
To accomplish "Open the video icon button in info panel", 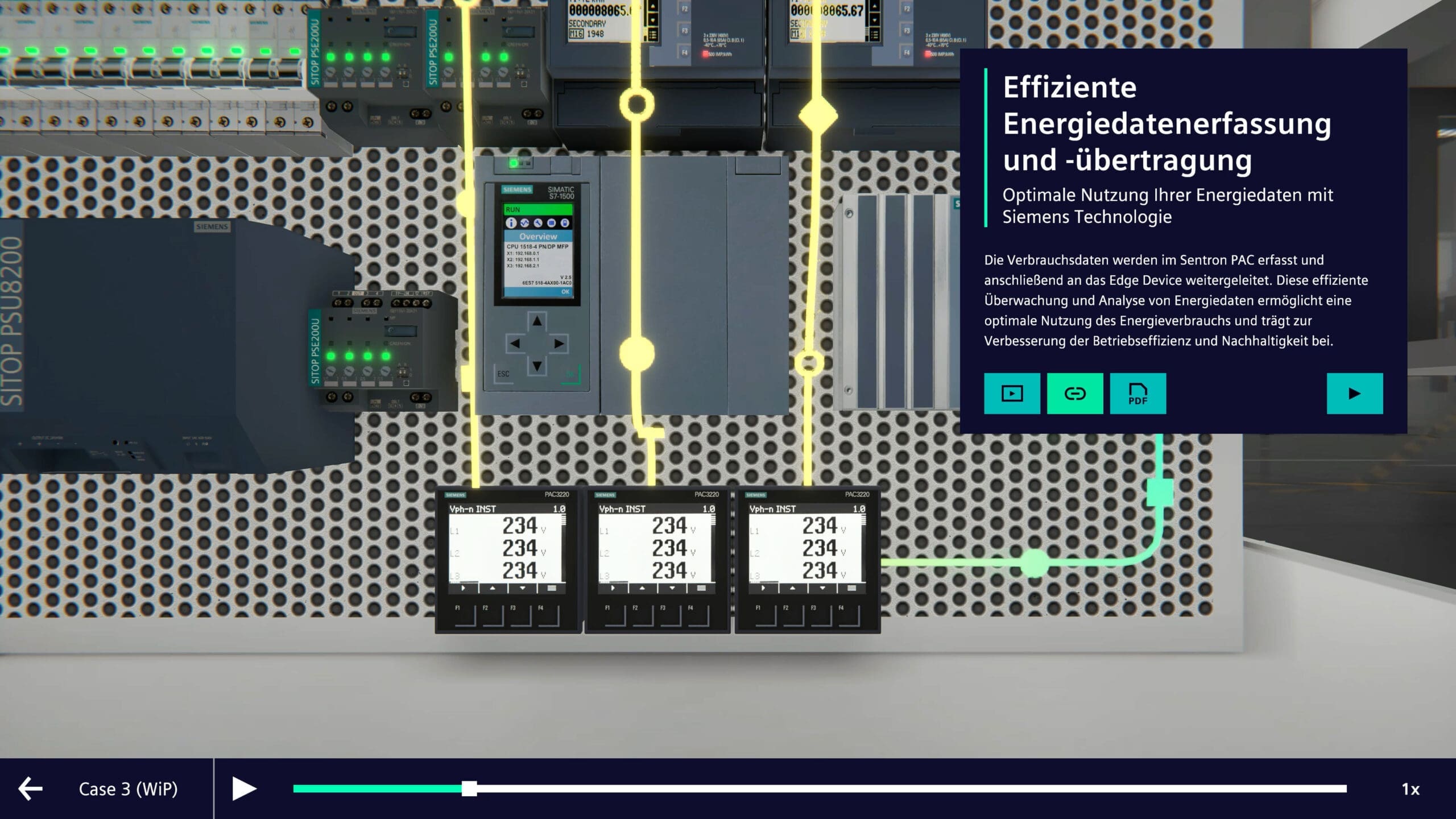I will coord(1012,394).
